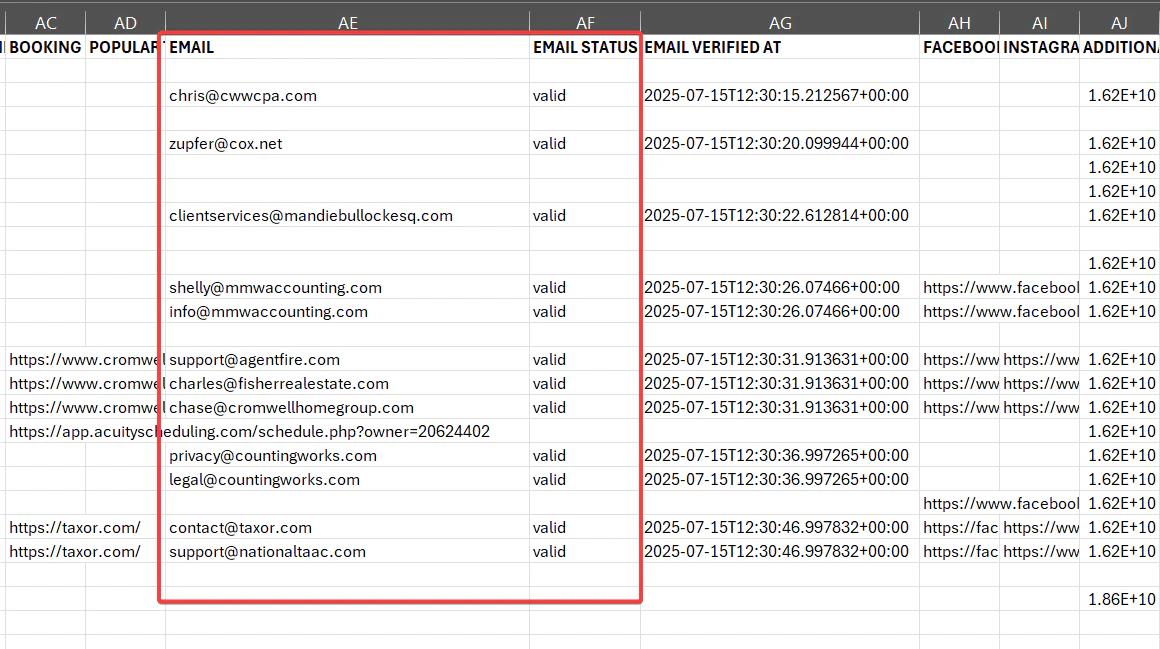The height and width of the screenshot is (649, 1160).
Task: Select column header AD
Action: [125, 23]
